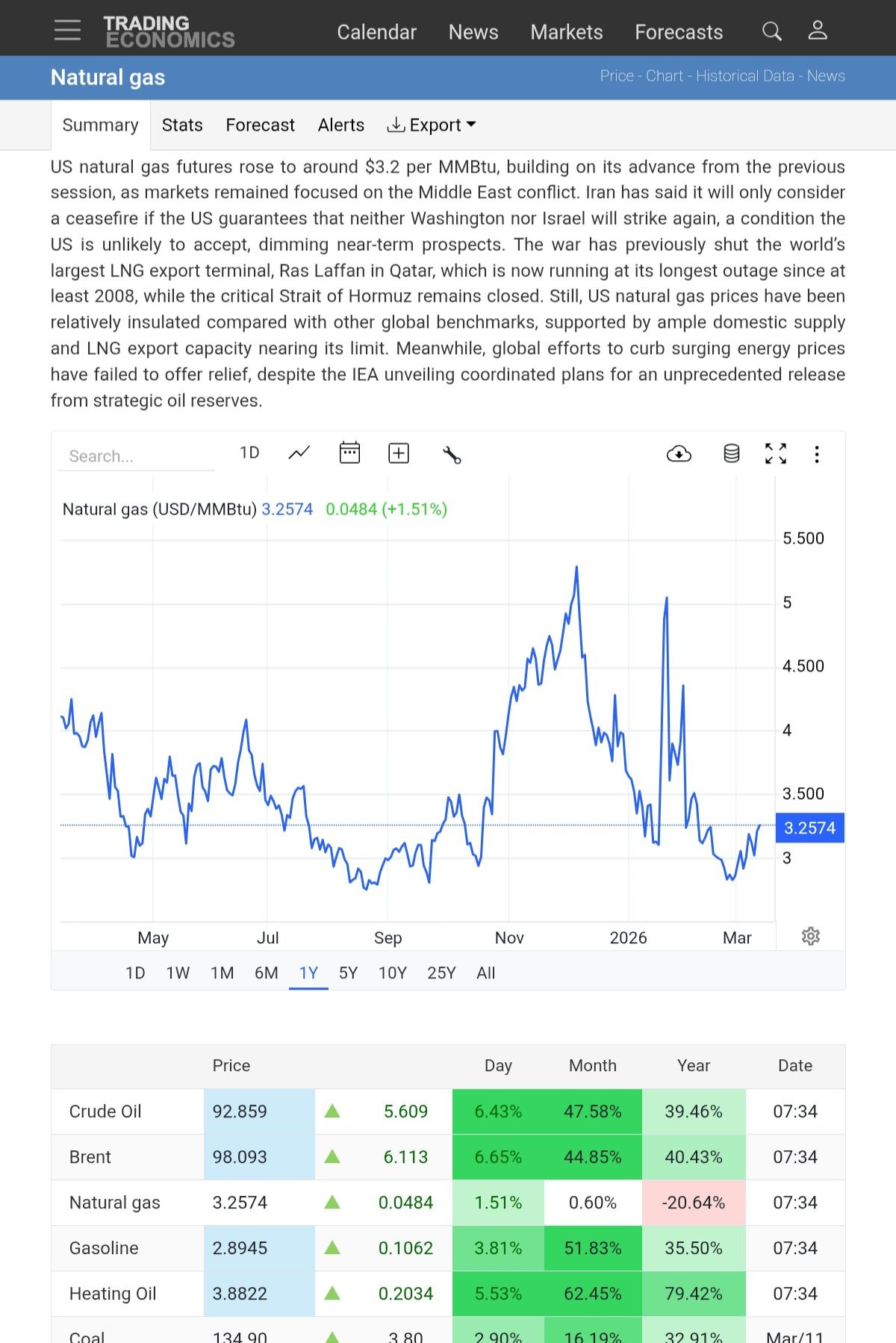Open Markets in top navigation
This screenshot has width=896, height=1343.
coord(566,32)
